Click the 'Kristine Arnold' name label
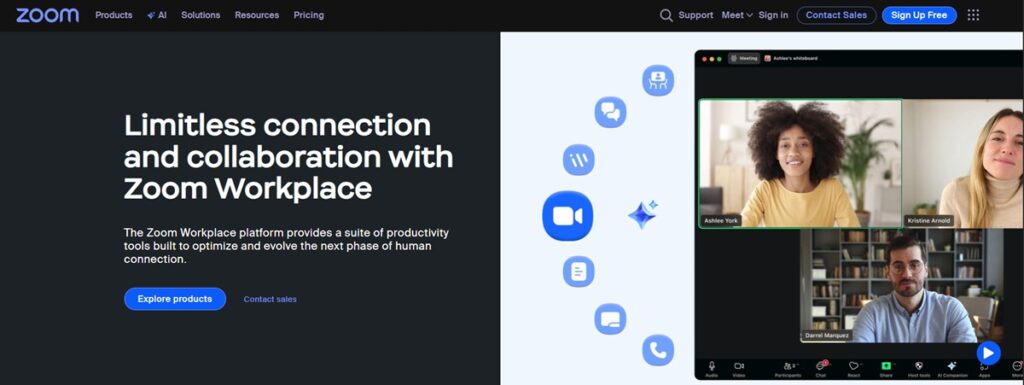Image resolution: width=1024 pixels, height=385 pixels. point(930,221)
